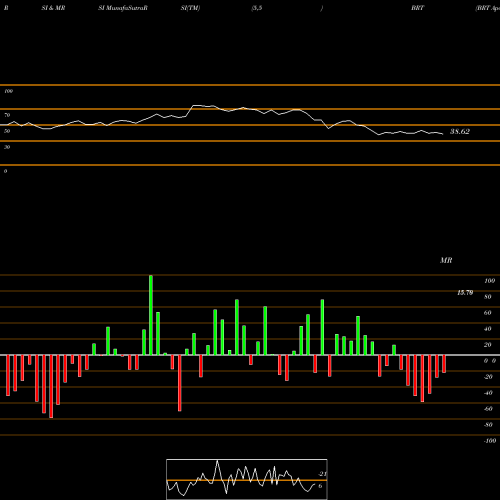Click the 70 level label on RSI axis
Image resolution: width=500 pixels, height=500 pixels.
7,115
